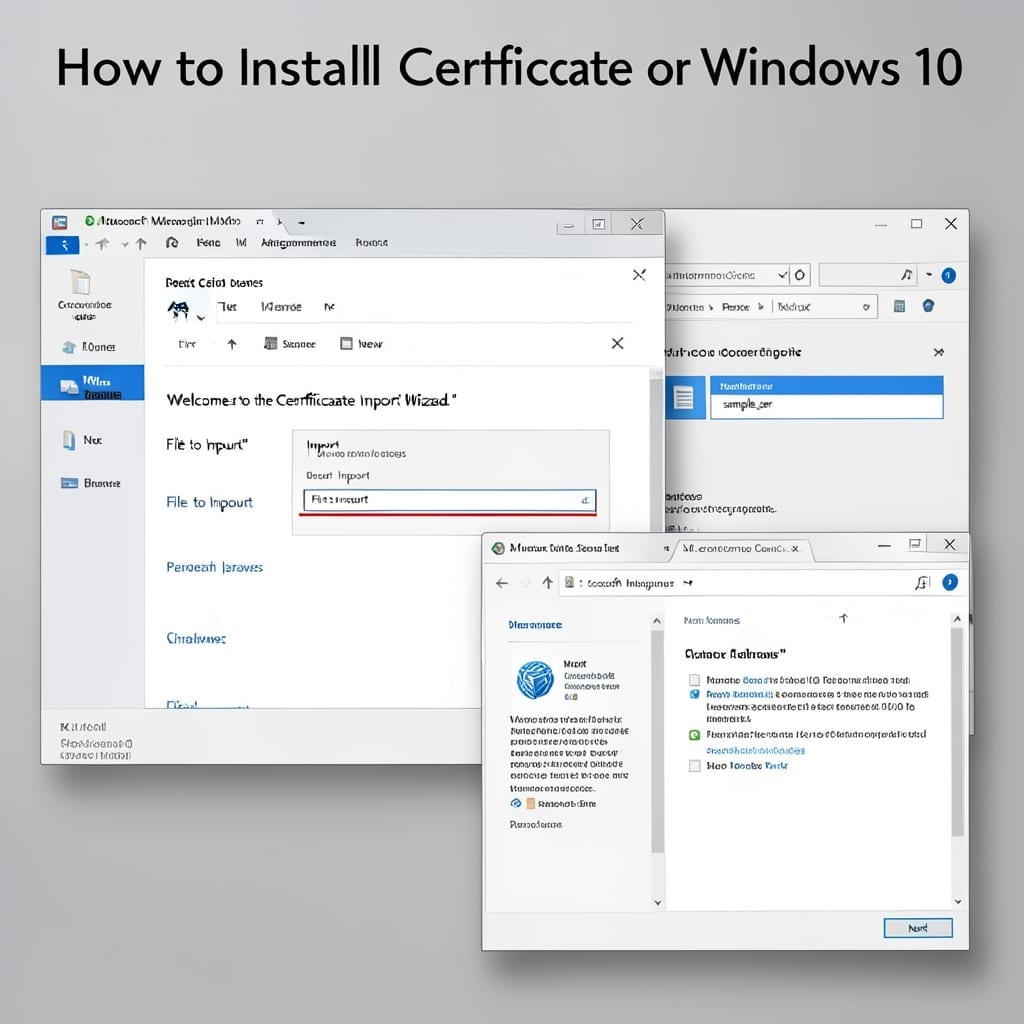Click the 'Dlaranioare' link in the front window

pos(535,625)
